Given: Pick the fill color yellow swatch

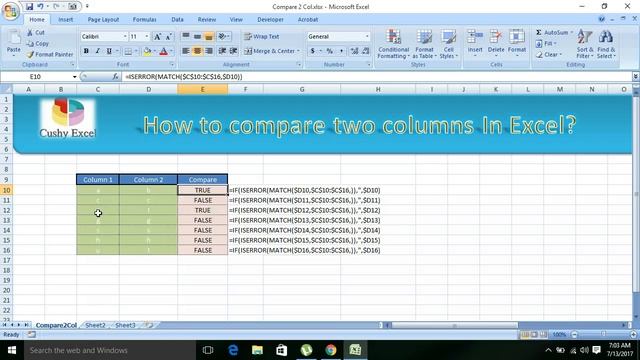Looking at the screenshot, I should pos(147,51).
